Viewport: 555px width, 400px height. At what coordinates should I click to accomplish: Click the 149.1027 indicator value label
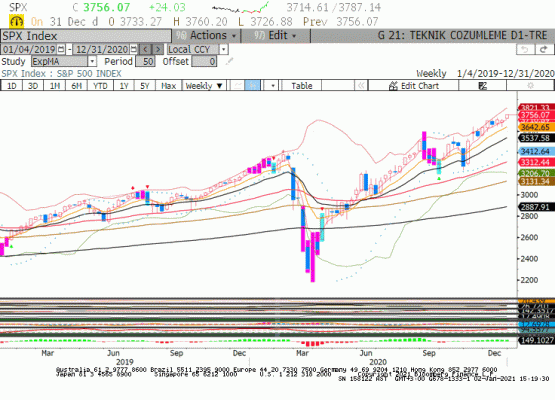536,341
